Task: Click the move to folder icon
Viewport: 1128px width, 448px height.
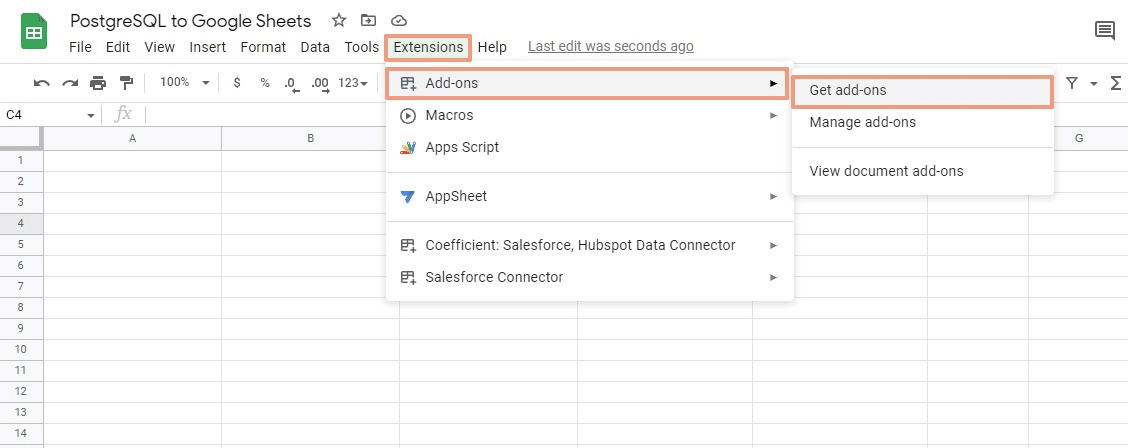Action: pos(369,20)
